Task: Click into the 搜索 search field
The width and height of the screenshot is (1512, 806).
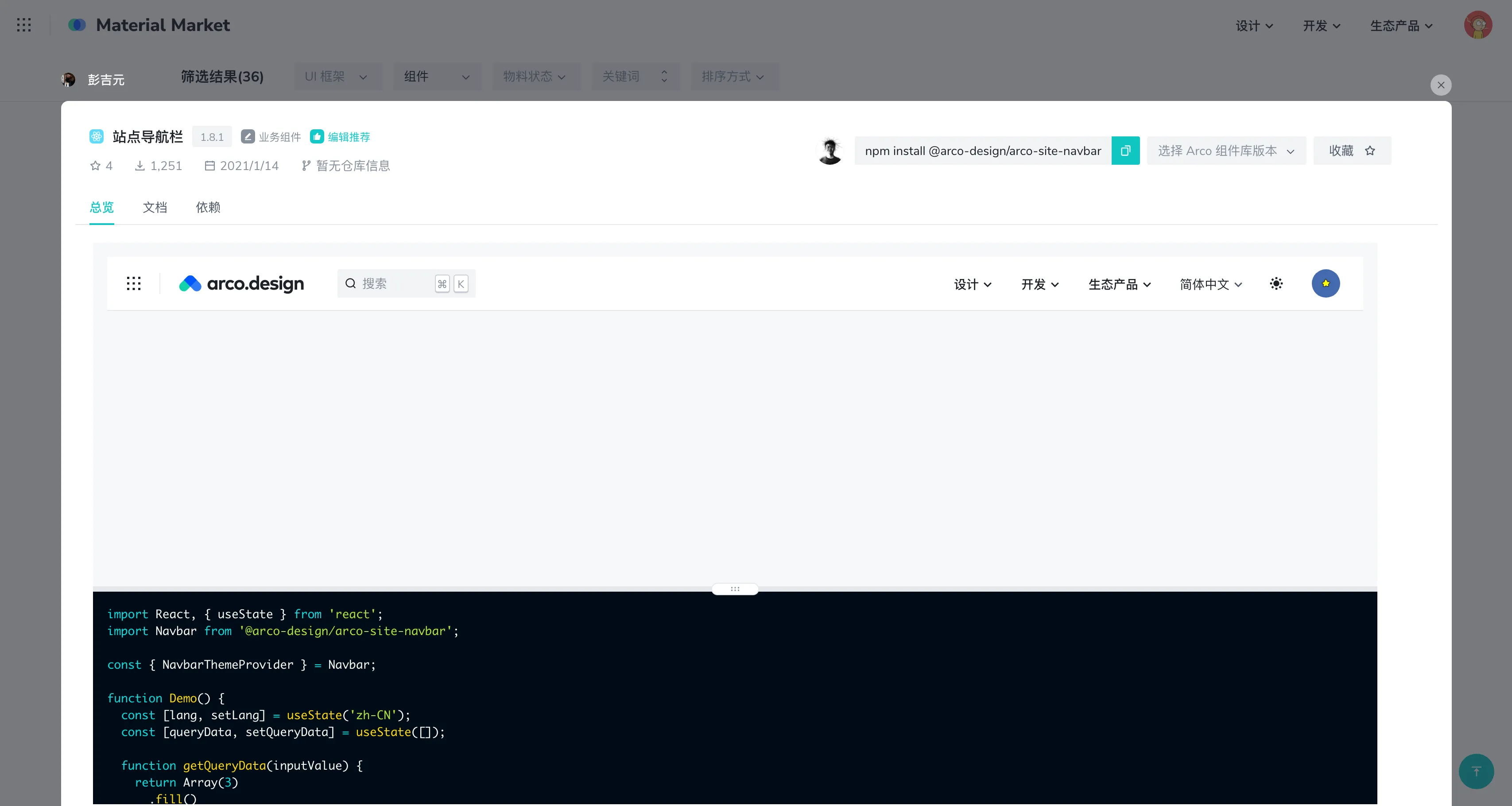Action: click(x=406, y=283)
